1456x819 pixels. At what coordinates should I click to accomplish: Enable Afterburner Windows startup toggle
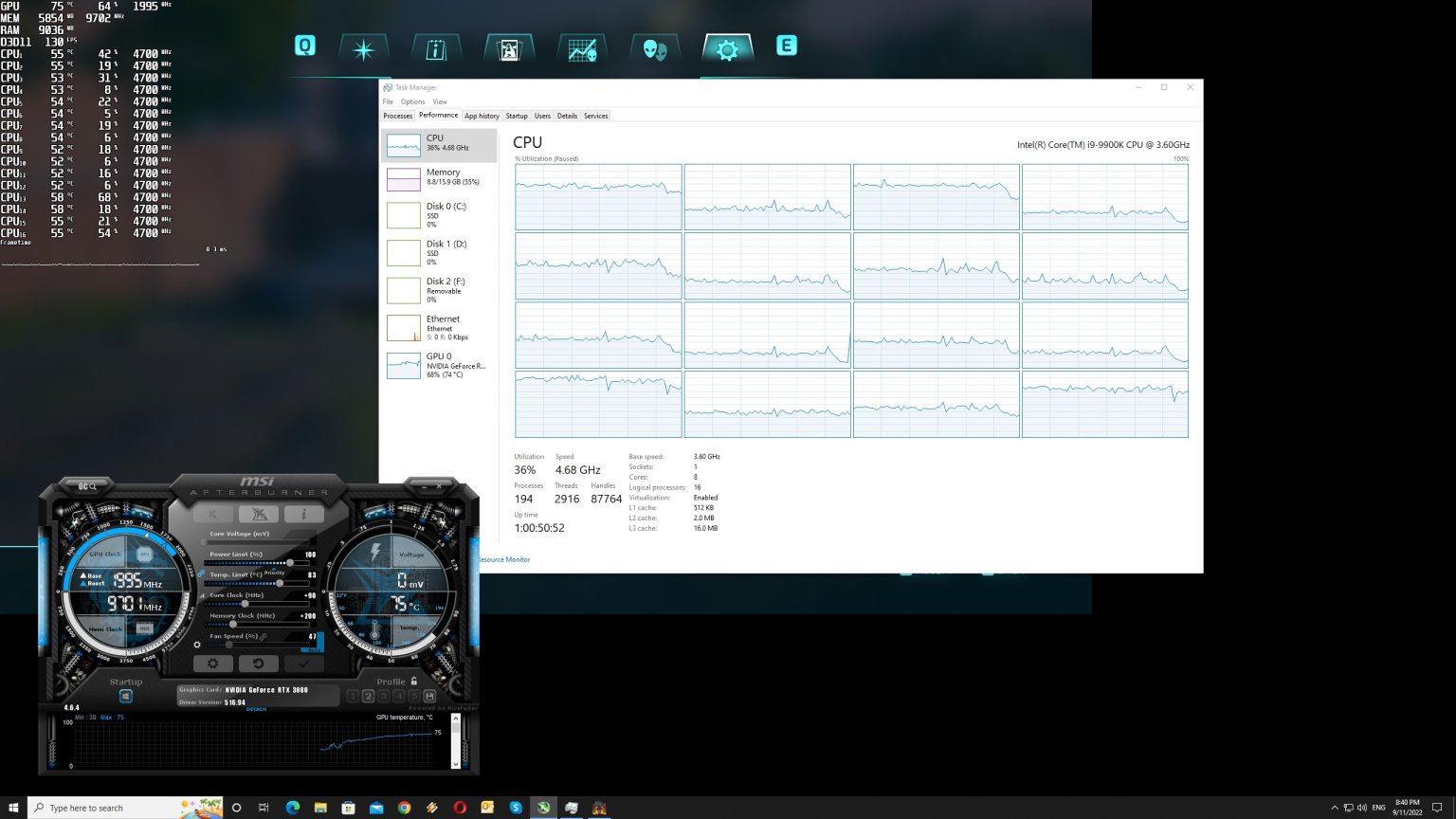click(124, 696)
